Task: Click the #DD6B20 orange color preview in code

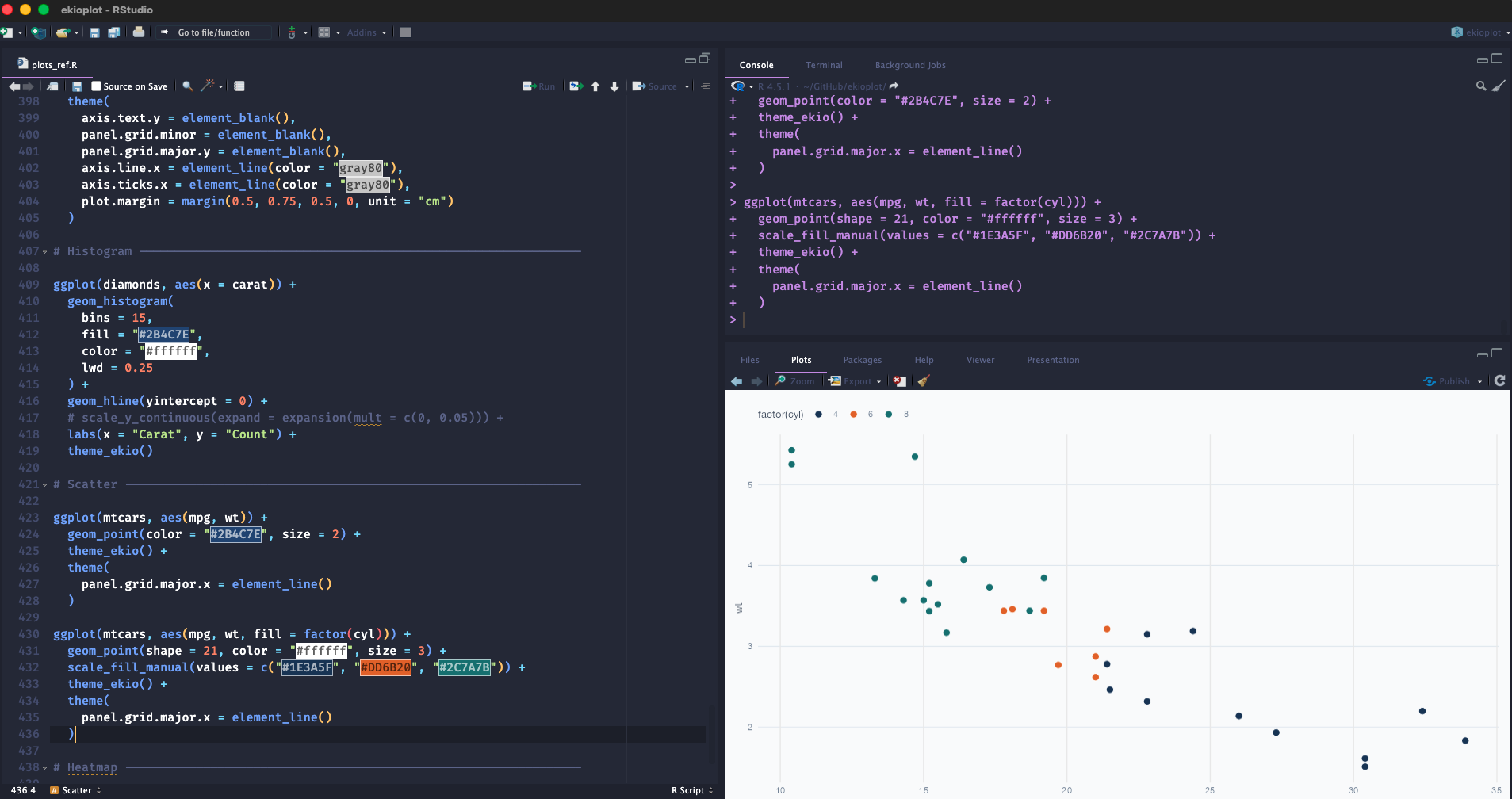Action: (386, 667)
